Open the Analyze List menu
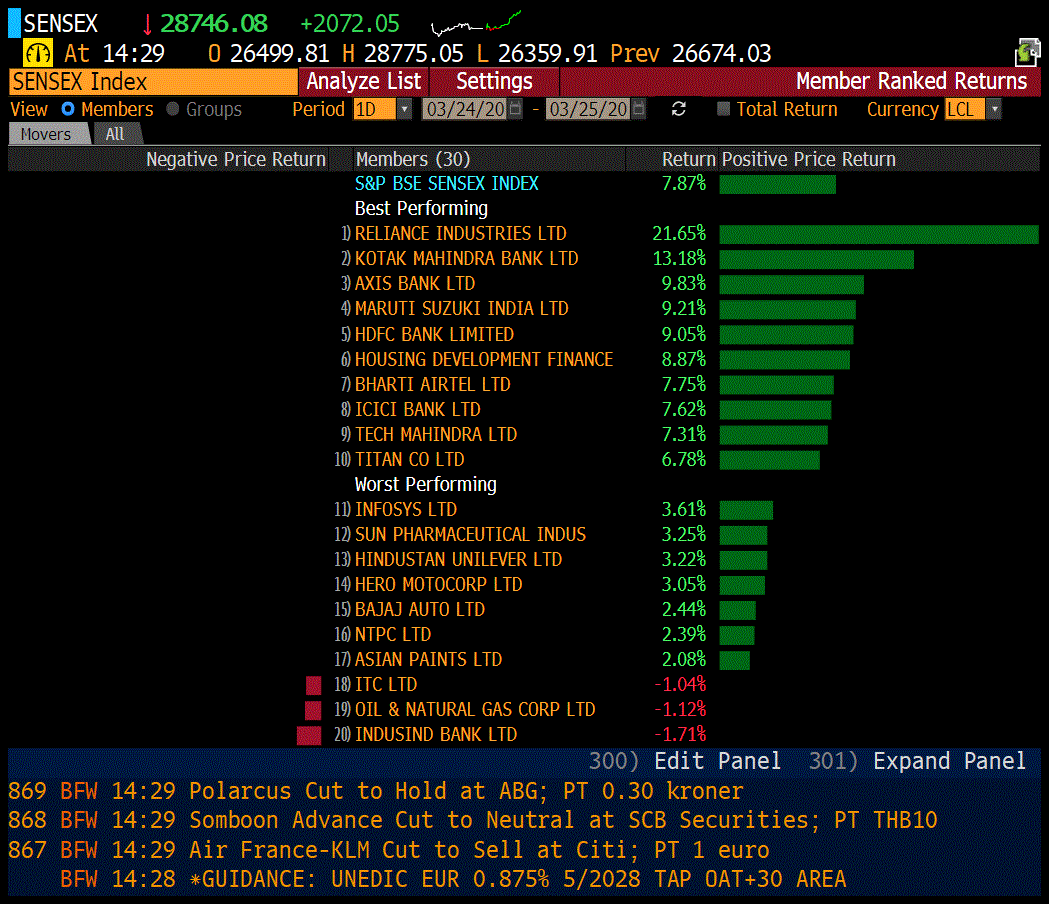This screenshot has width=1049, height=904. pos(364,82)
